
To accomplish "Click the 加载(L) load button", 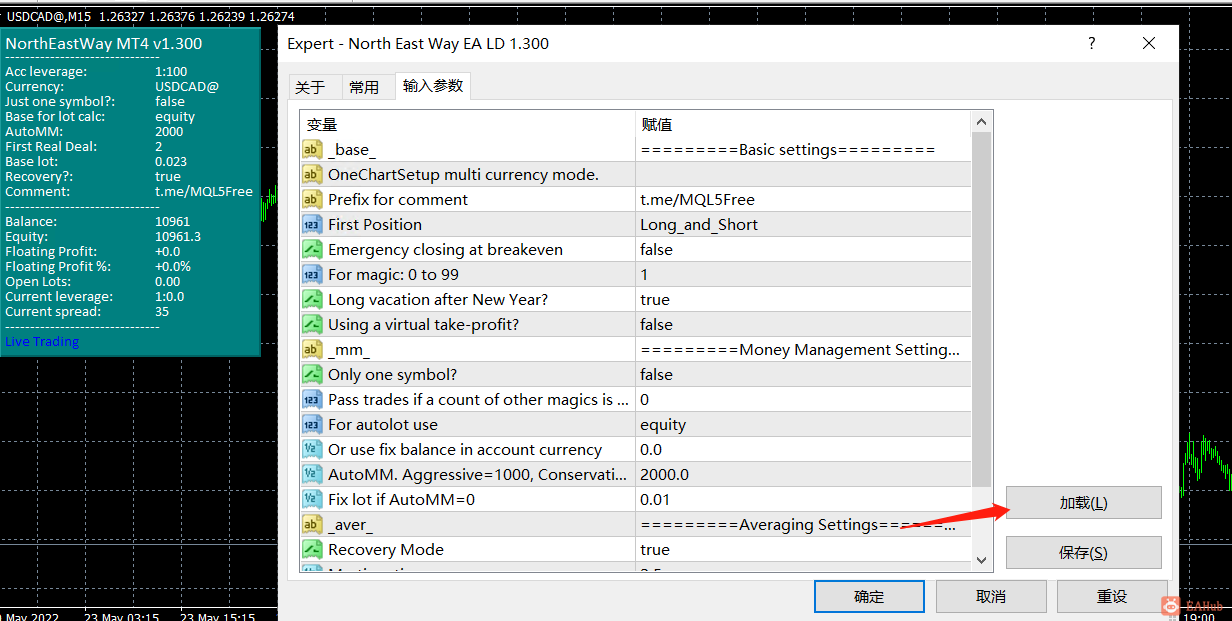I will tap(1084, 503).
